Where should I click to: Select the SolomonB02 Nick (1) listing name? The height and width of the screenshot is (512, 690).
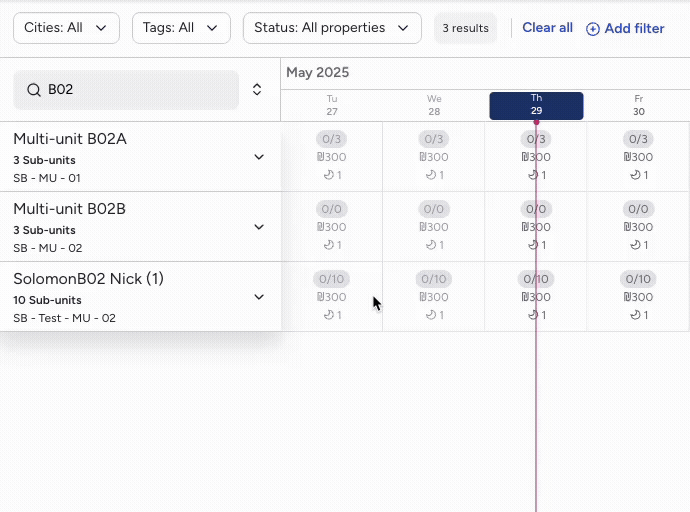88,279
